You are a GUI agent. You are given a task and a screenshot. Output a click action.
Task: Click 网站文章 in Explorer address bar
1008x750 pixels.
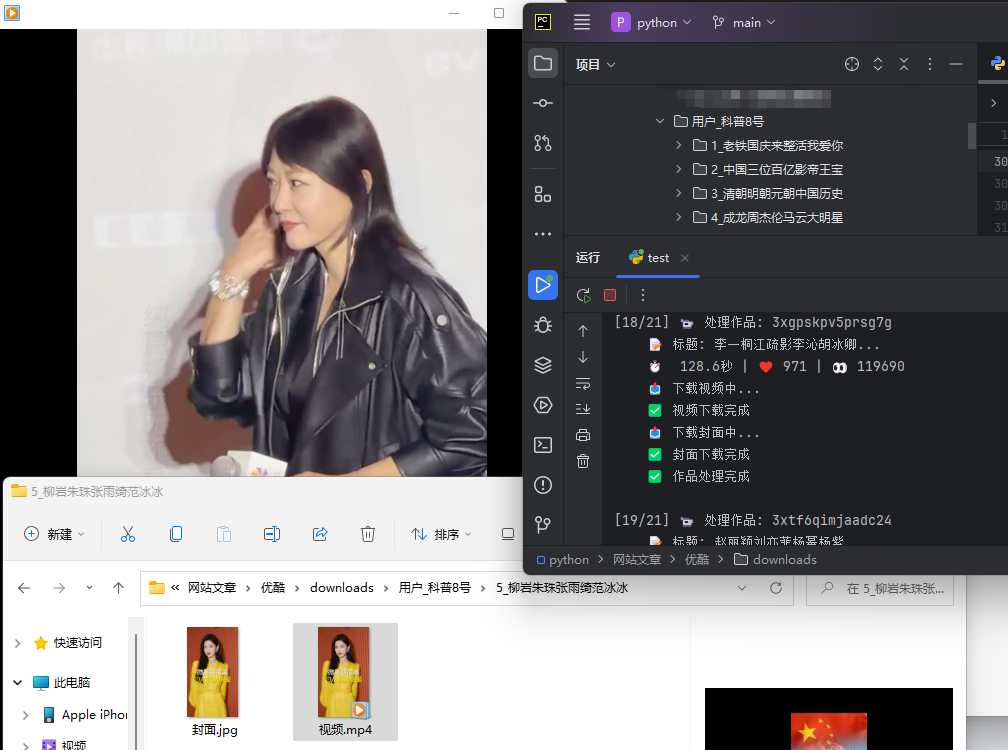click(x=212, y=588)
